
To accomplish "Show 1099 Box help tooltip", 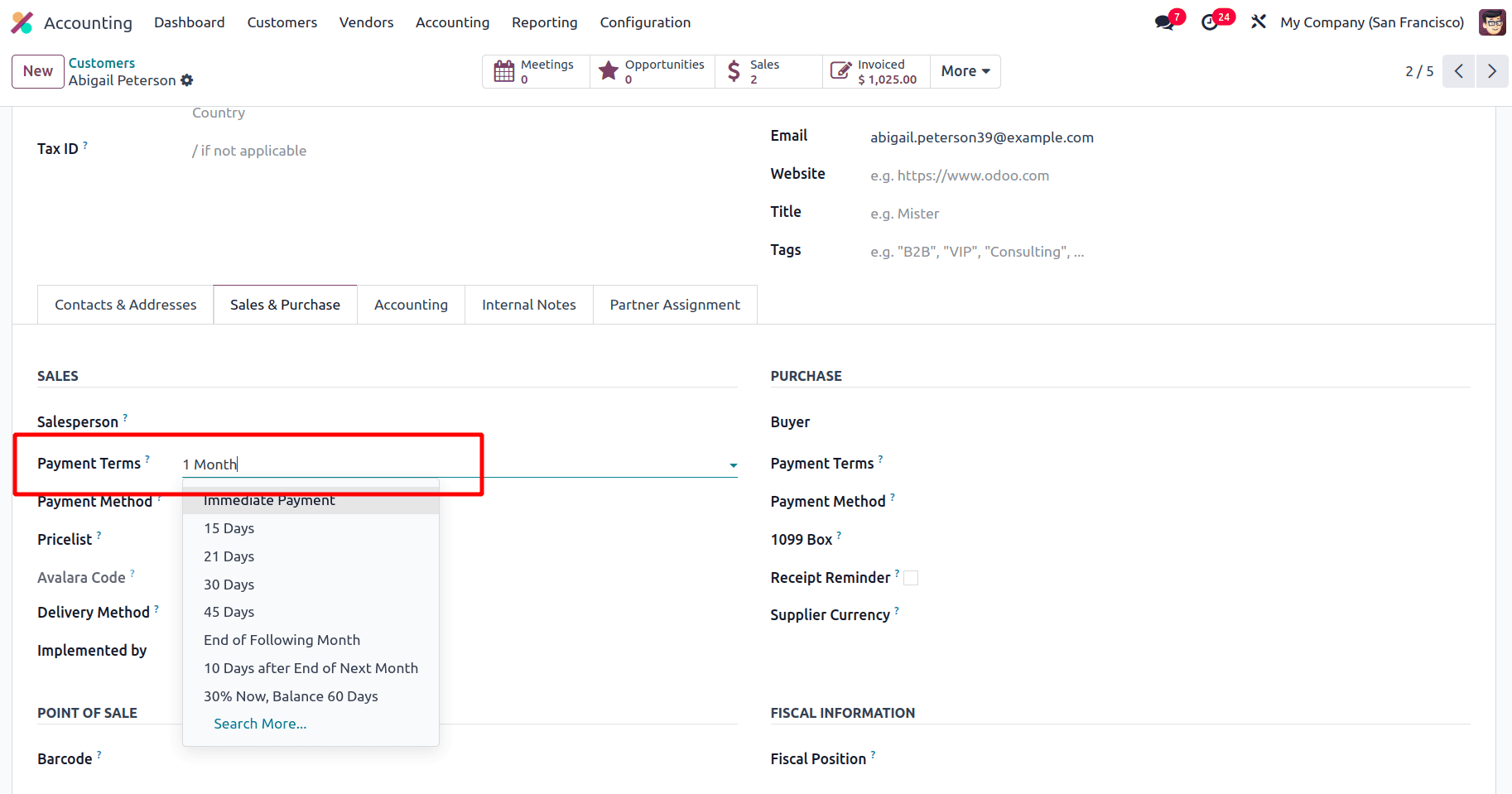I will click(839, 535).
